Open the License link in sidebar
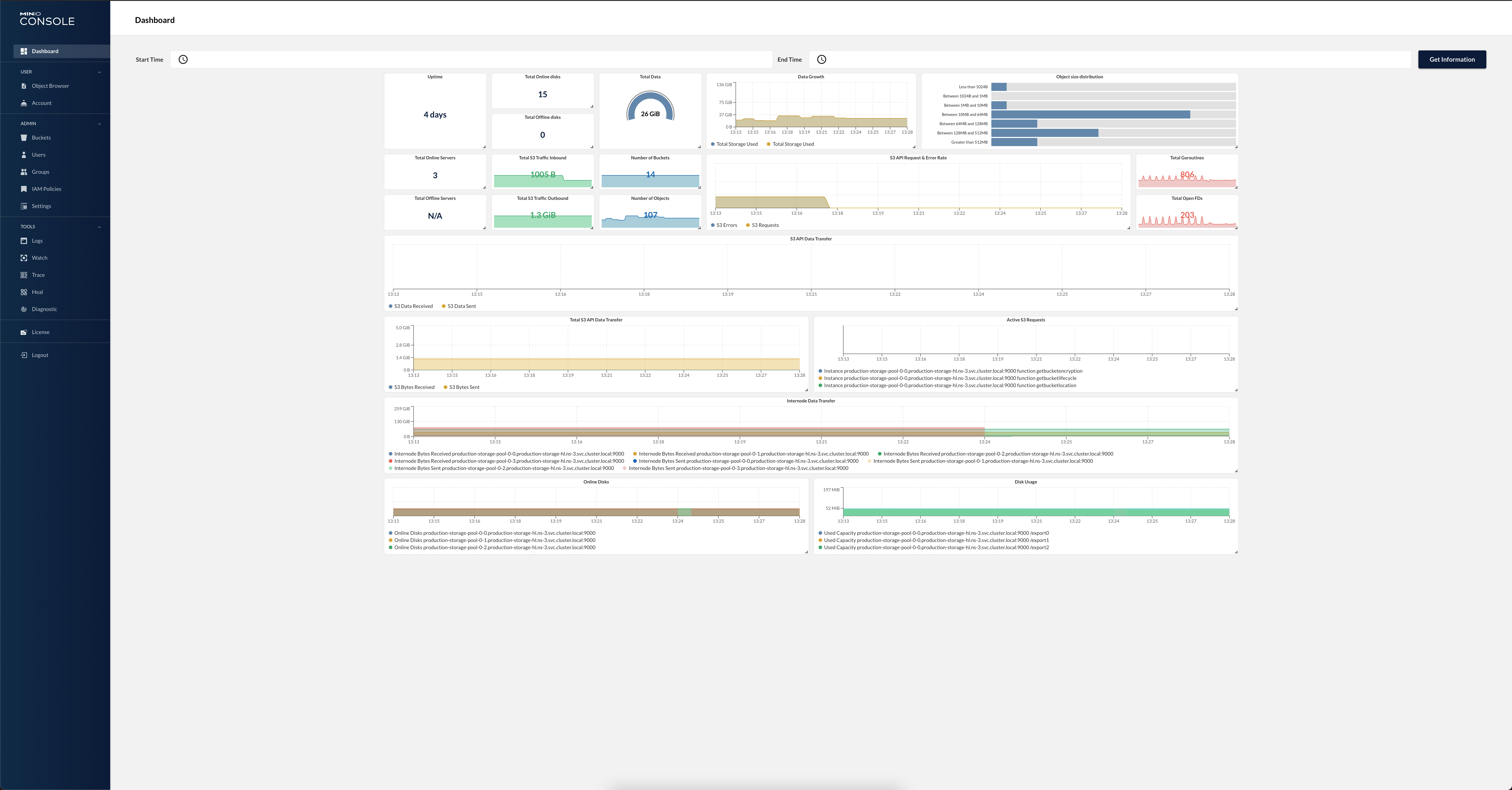 (40, 332)
